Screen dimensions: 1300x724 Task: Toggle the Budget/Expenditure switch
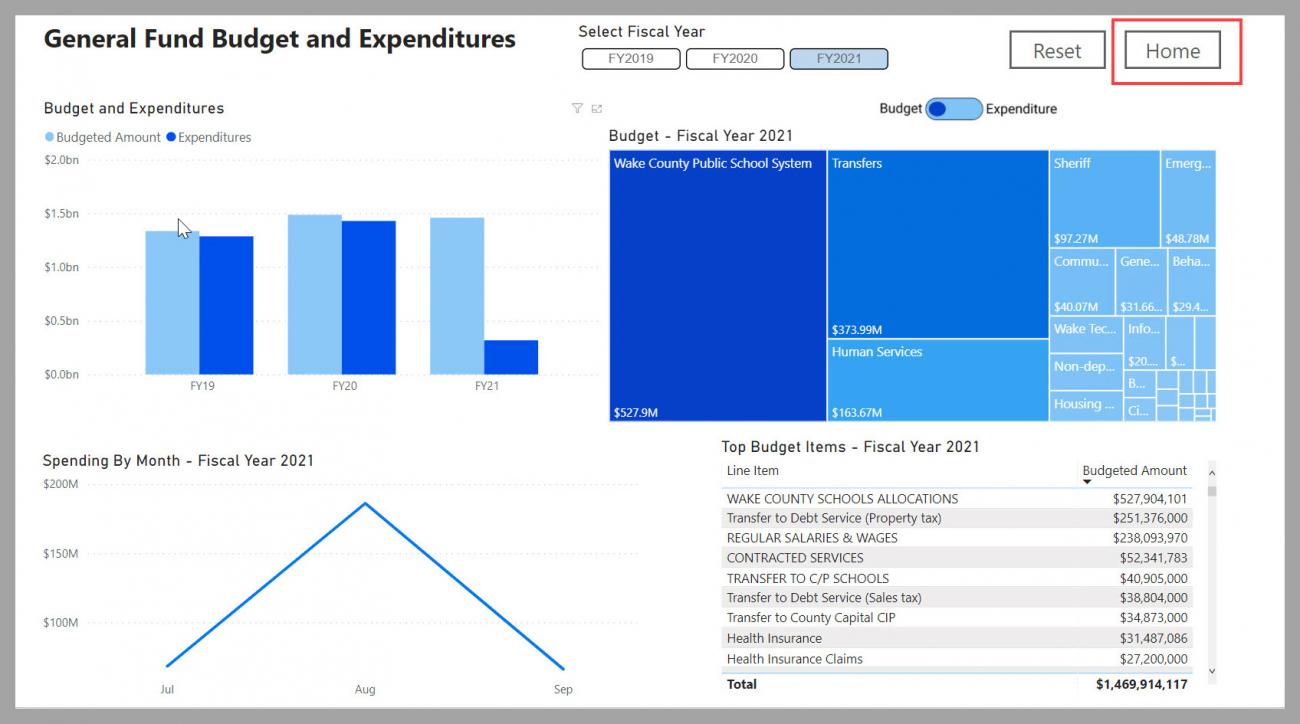pos(954,109)
